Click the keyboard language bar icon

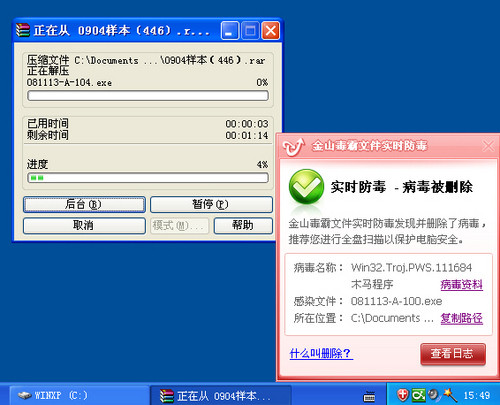point(369,396)
